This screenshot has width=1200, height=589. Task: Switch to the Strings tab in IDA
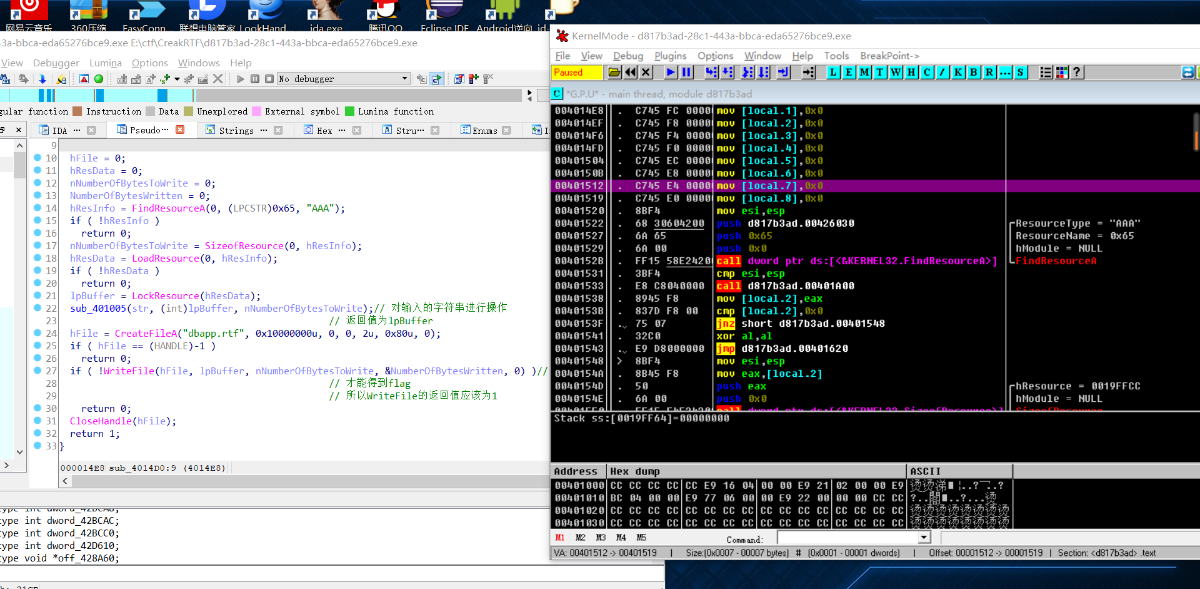236,130
